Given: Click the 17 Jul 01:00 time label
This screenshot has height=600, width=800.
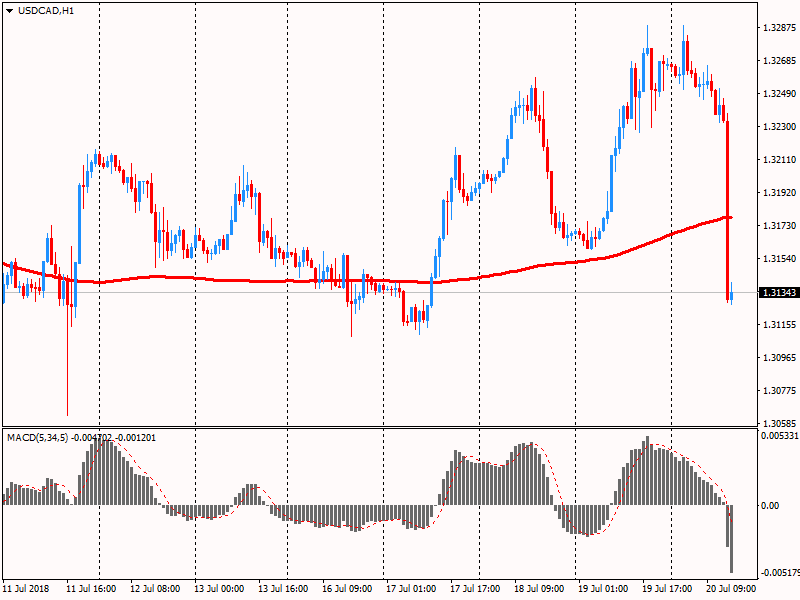Looking at the screenshot, I should point(411,588).
